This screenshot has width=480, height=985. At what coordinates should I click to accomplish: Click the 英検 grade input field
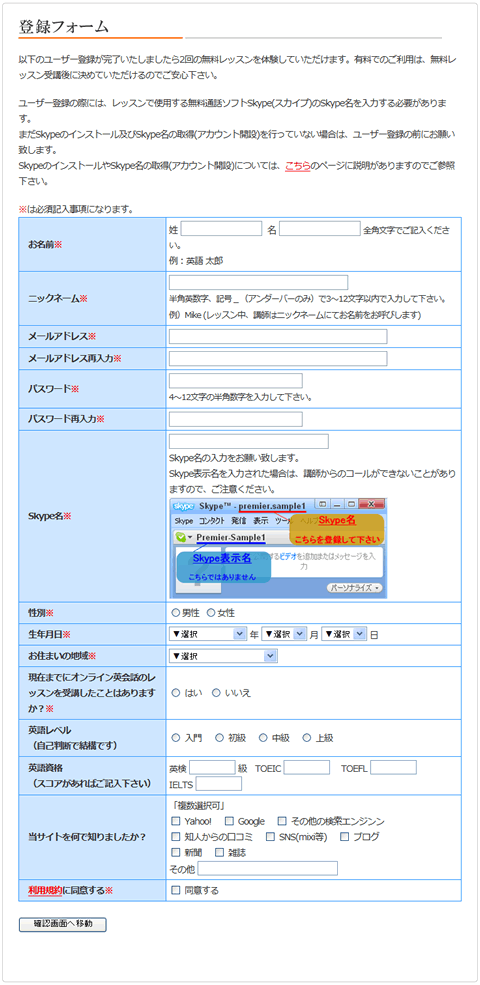(x=212, y=768)
